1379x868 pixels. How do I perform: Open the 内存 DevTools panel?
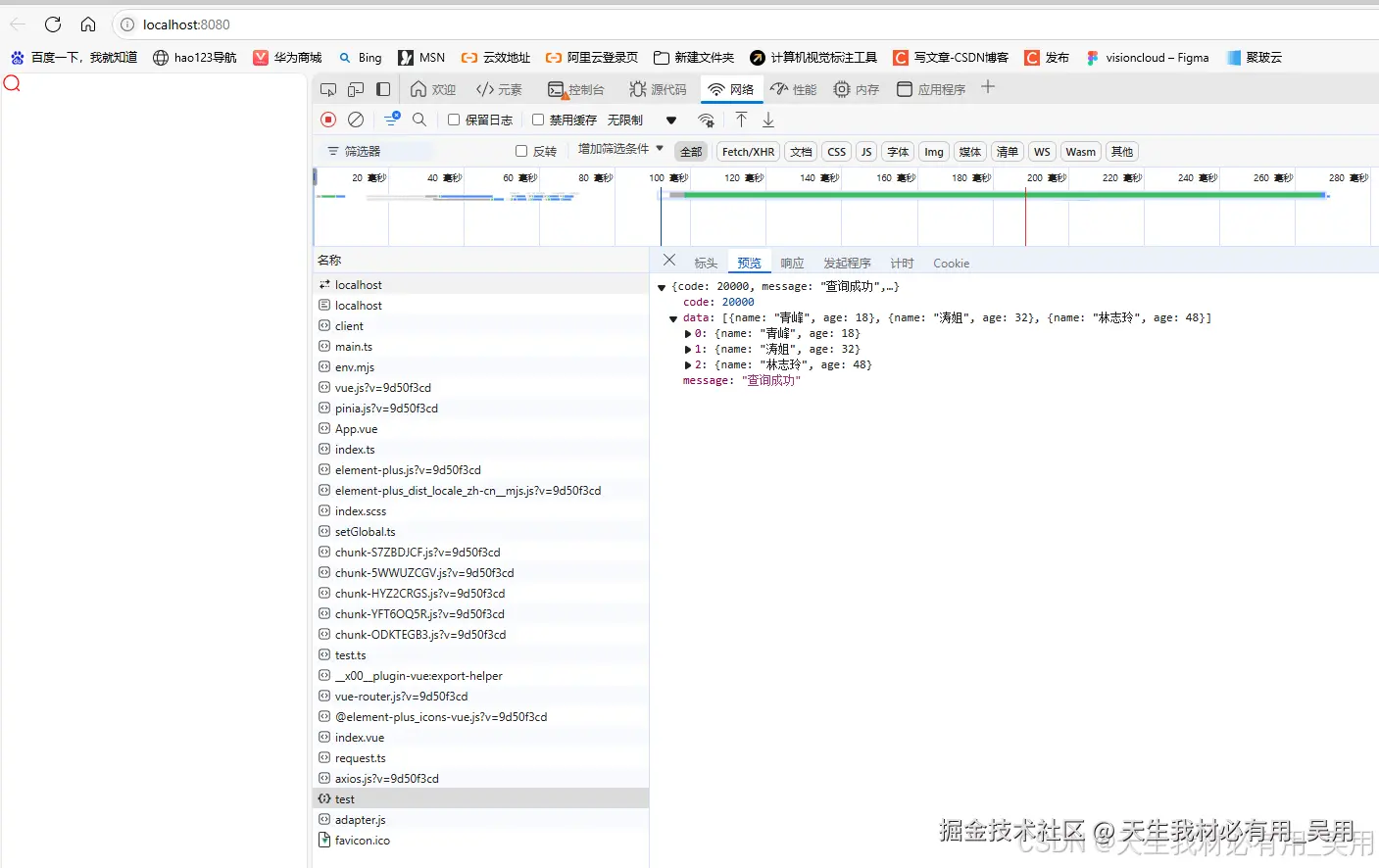857,88
